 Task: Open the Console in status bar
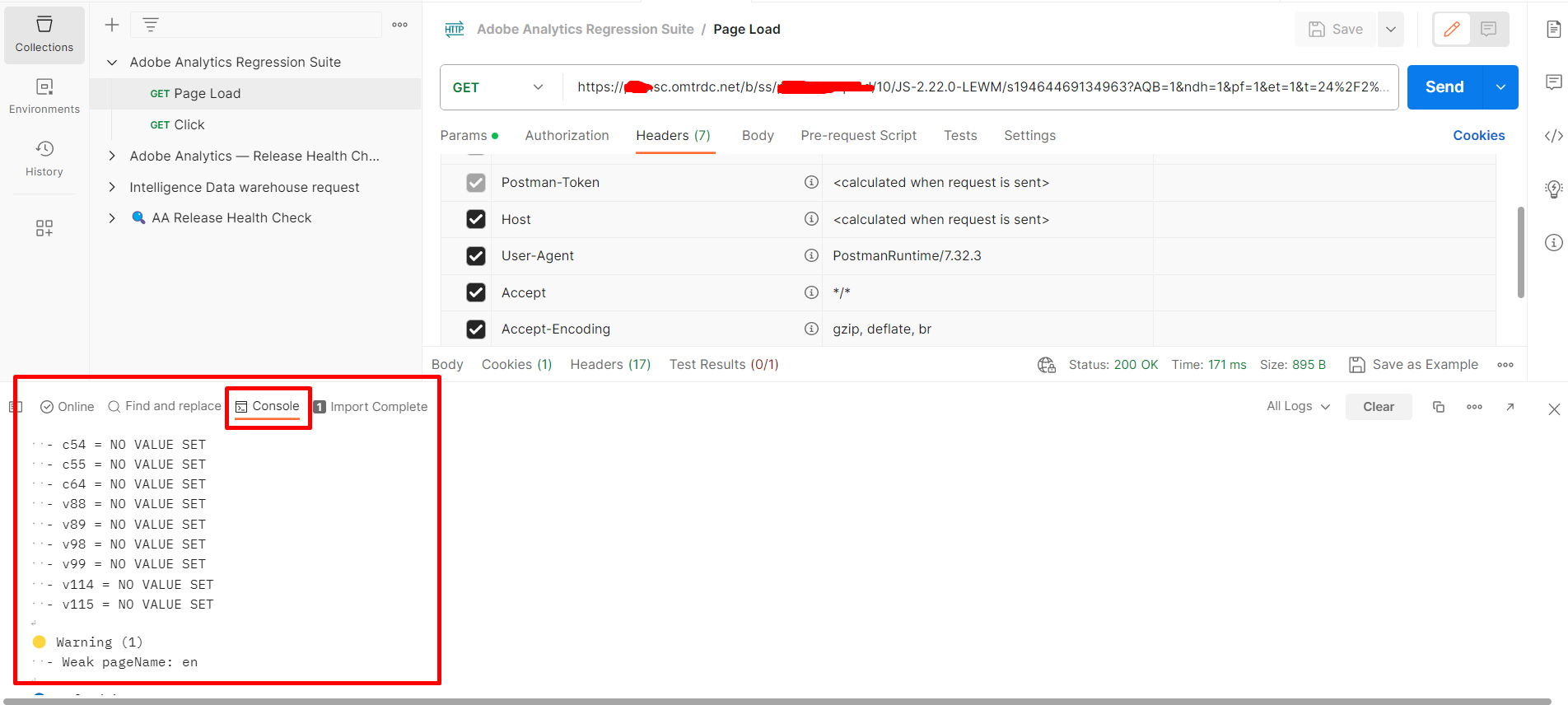coord(268,407)
